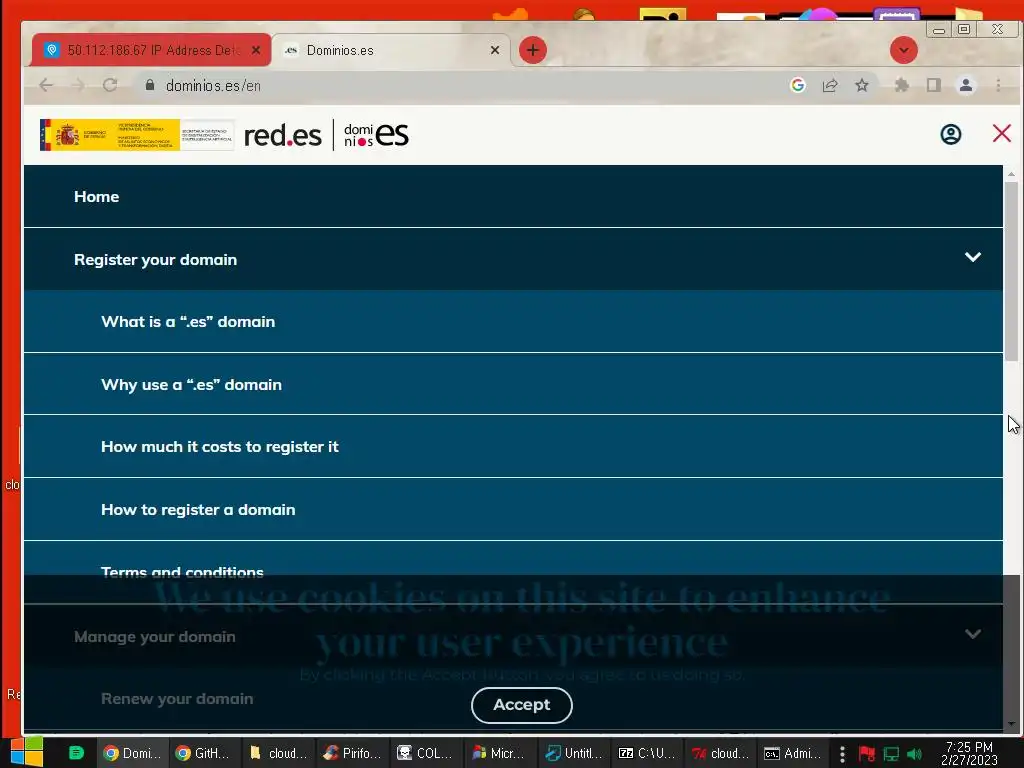Viewport: 1024px width, 768px height.
Task: Open the COL... taskbar item
Action: [x=426, y=753]
